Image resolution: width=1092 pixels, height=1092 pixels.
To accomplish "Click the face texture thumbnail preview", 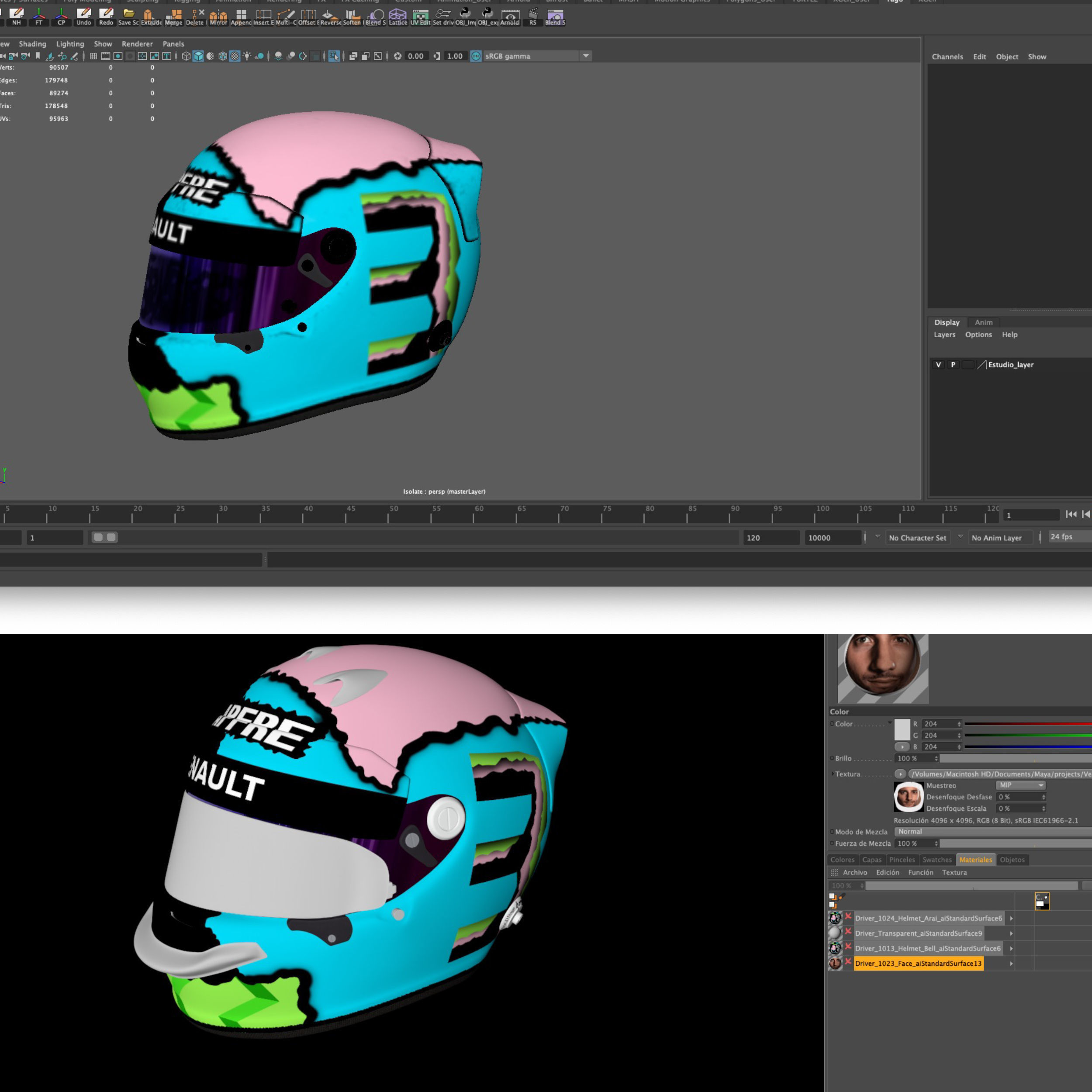I will click(x=908, y=796).
